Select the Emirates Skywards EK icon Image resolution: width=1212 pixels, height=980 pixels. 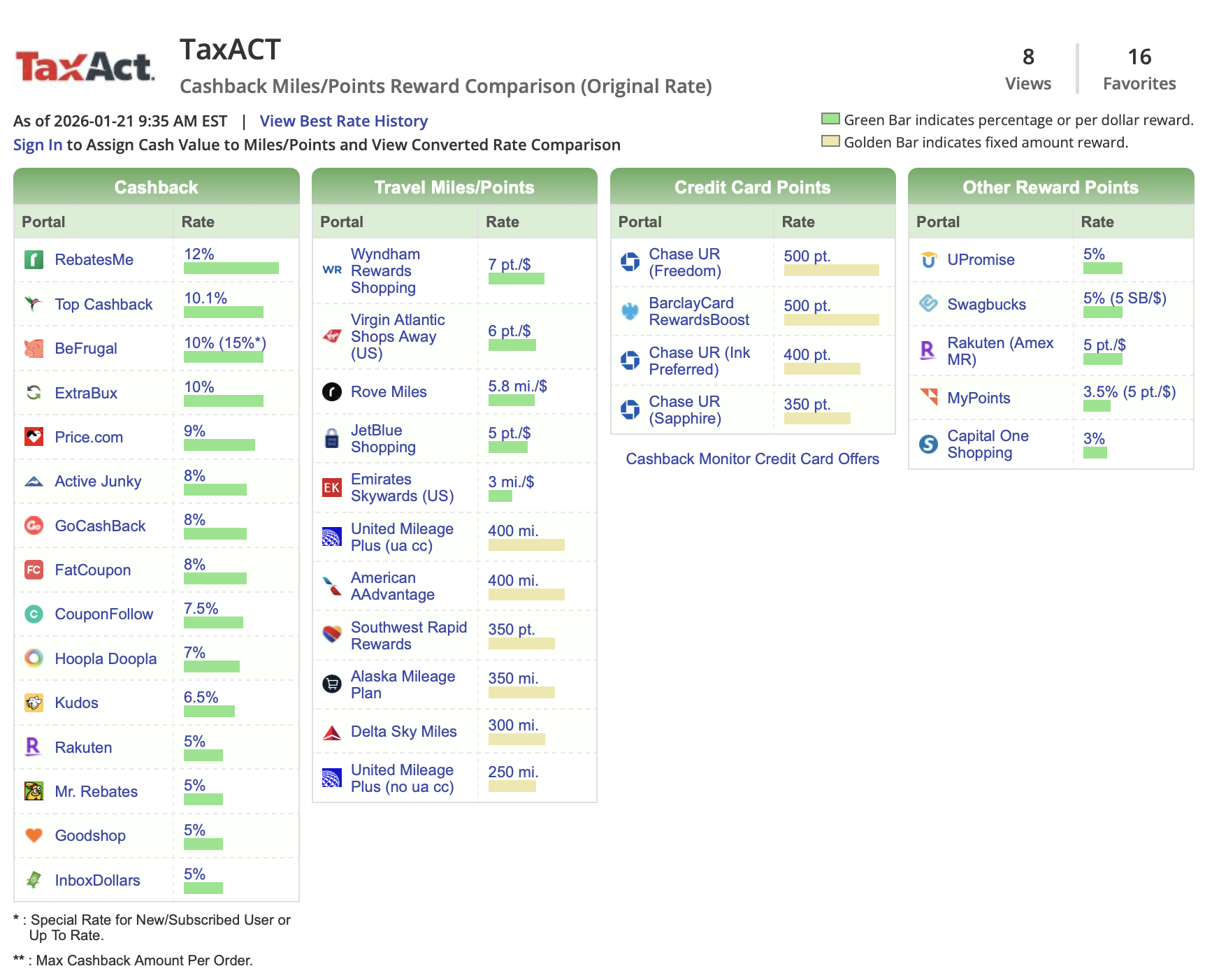click(331, 488)
